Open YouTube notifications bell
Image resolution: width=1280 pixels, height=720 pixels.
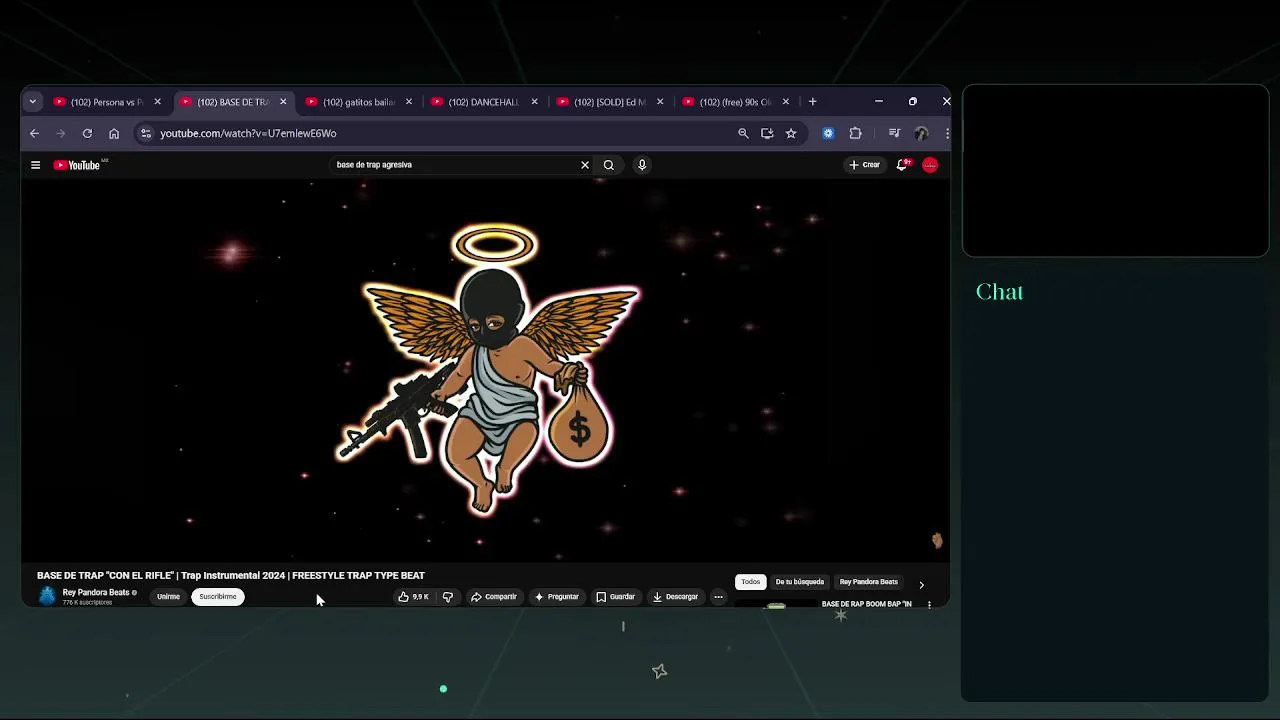(902, 165)
